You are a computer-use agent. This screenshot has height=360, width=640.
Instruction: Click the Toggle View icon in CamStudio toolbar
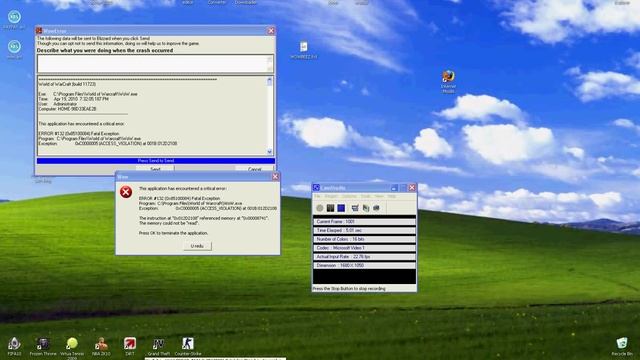click(x=355, y=208)
